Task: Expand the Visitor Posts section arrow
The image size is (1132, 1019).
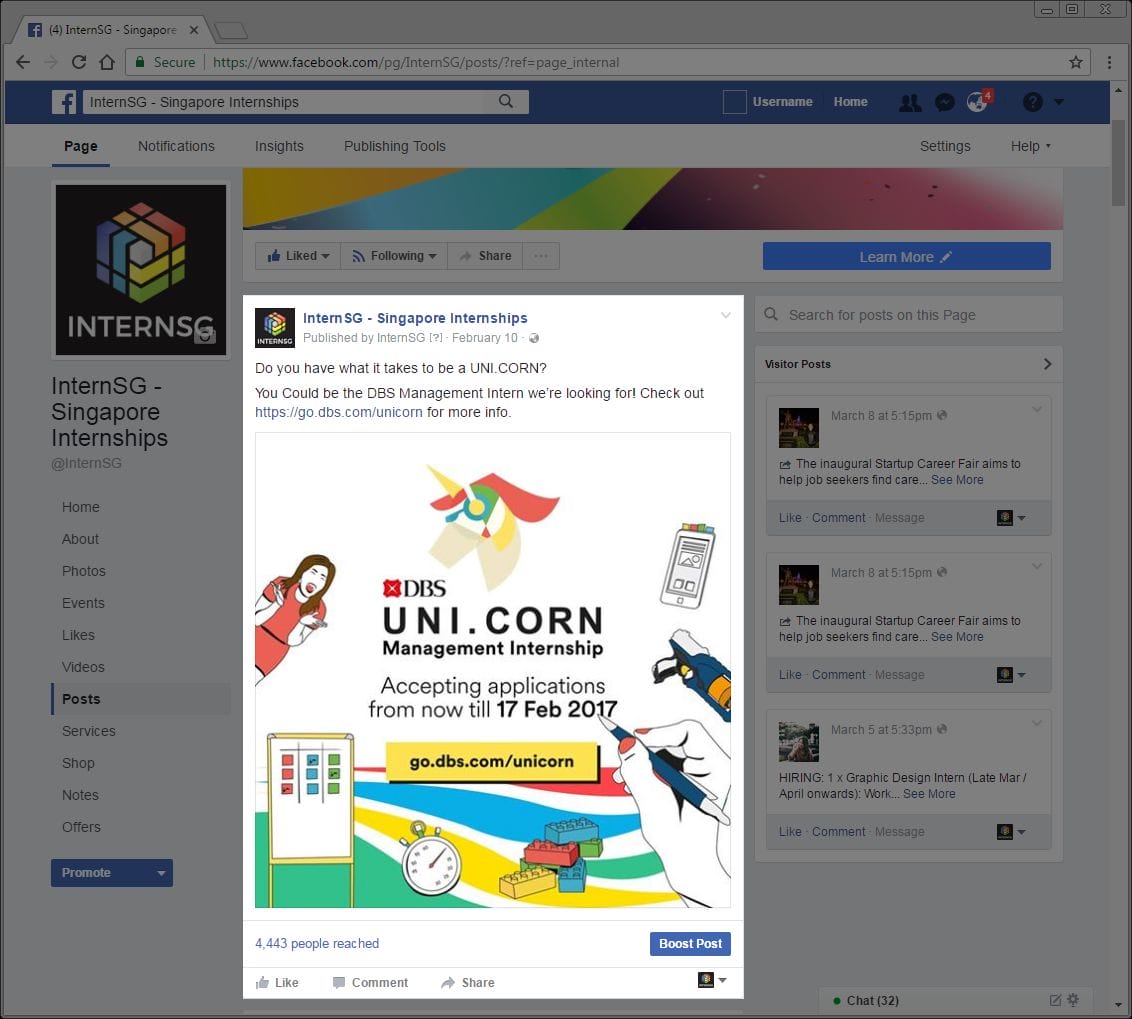Action: coord(1047,364)
